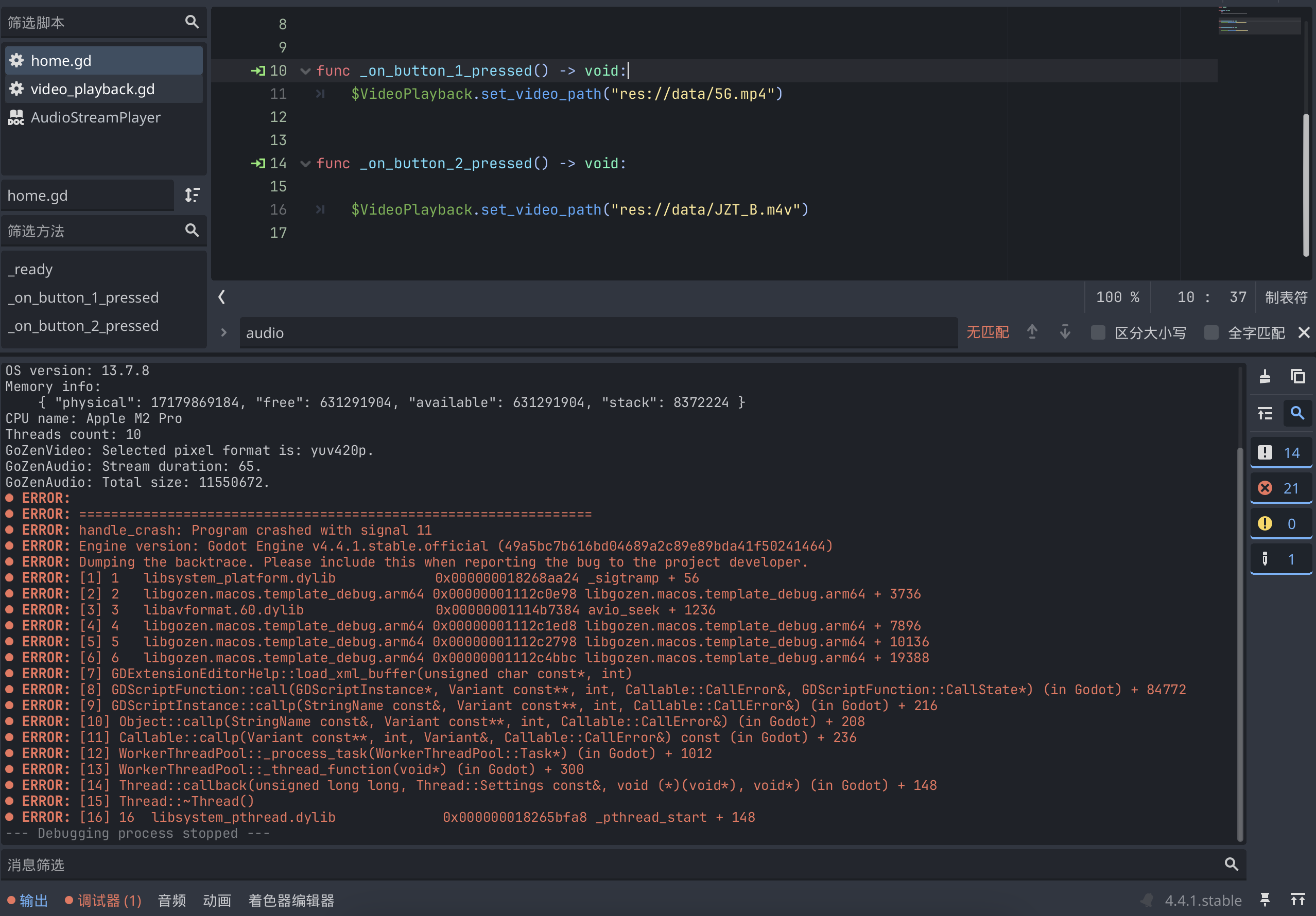Click the pin bottom panel icon
Screen dimensions: 1316x916
(x=1265, y=900)
